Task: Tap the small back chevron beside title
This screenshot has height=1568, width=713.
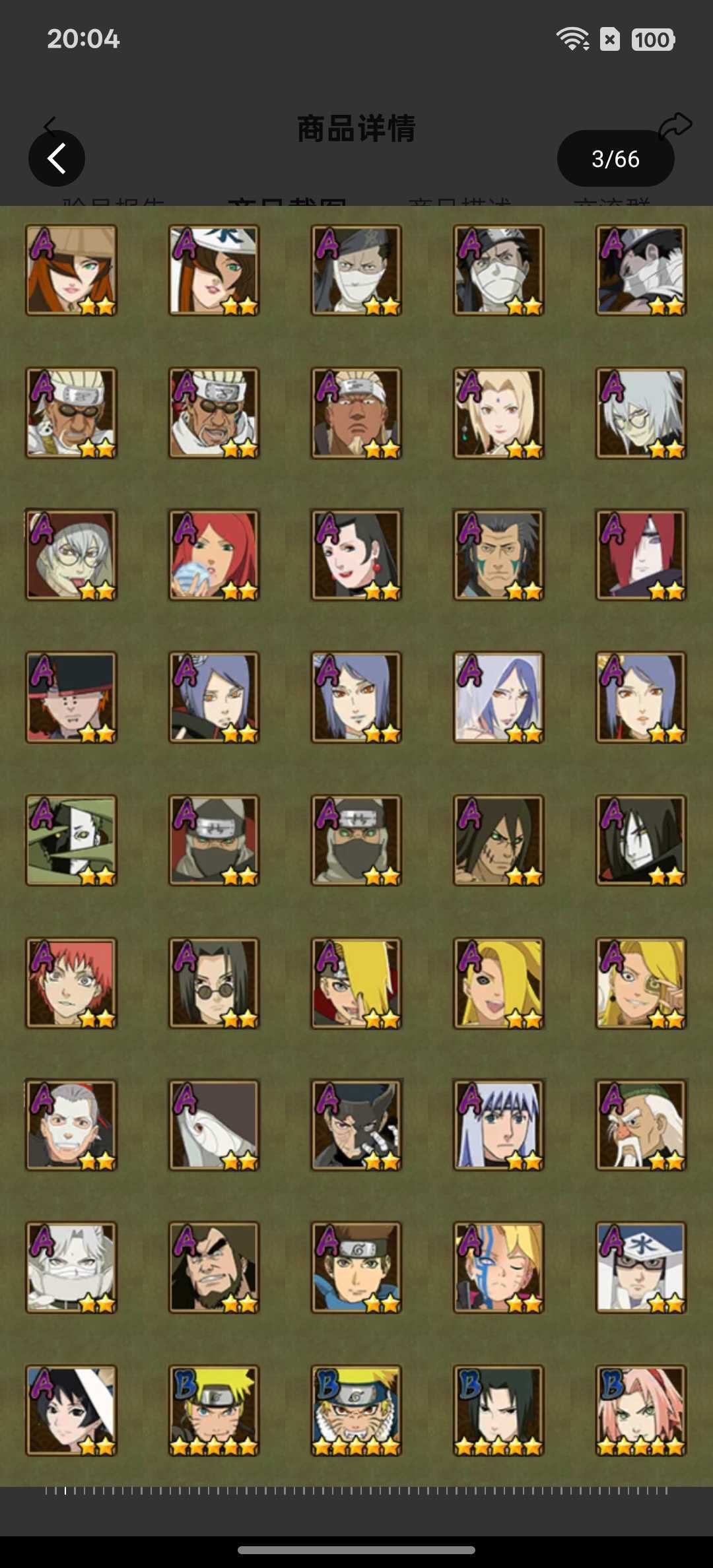Action: click(x=50, y=124)
